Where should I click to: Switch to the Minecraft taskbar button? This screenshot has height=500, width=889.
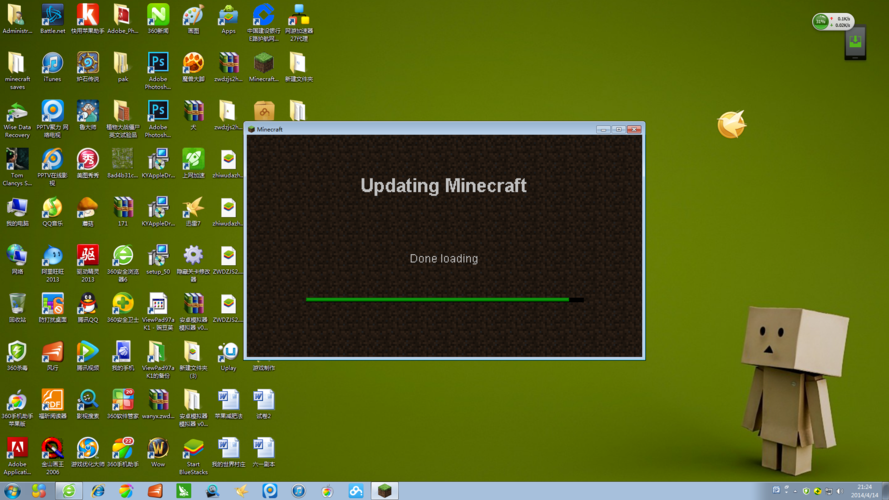point(384,491)
